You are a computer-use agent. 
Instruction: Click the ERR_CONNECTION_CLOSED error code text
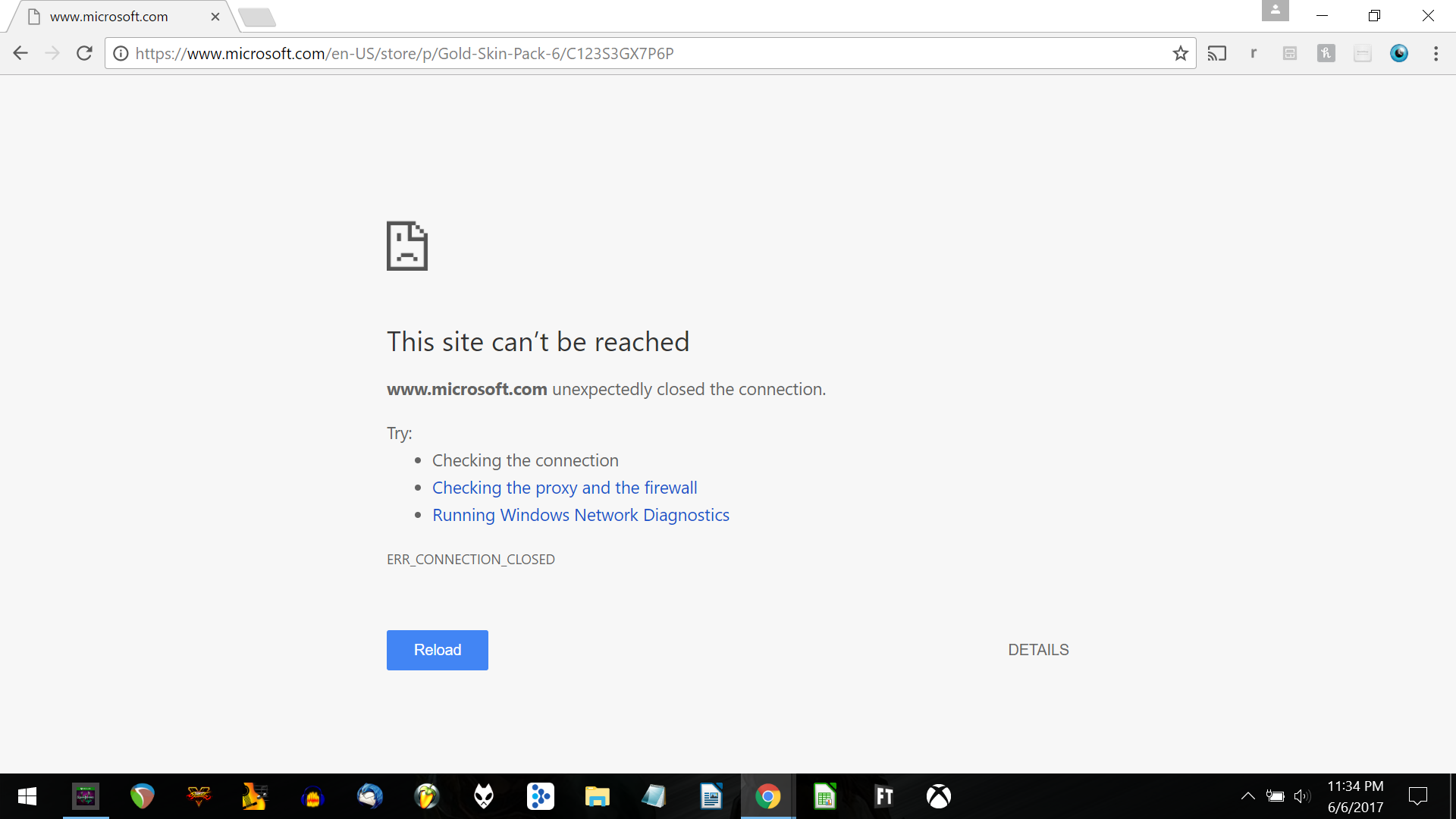click(471, 560)
